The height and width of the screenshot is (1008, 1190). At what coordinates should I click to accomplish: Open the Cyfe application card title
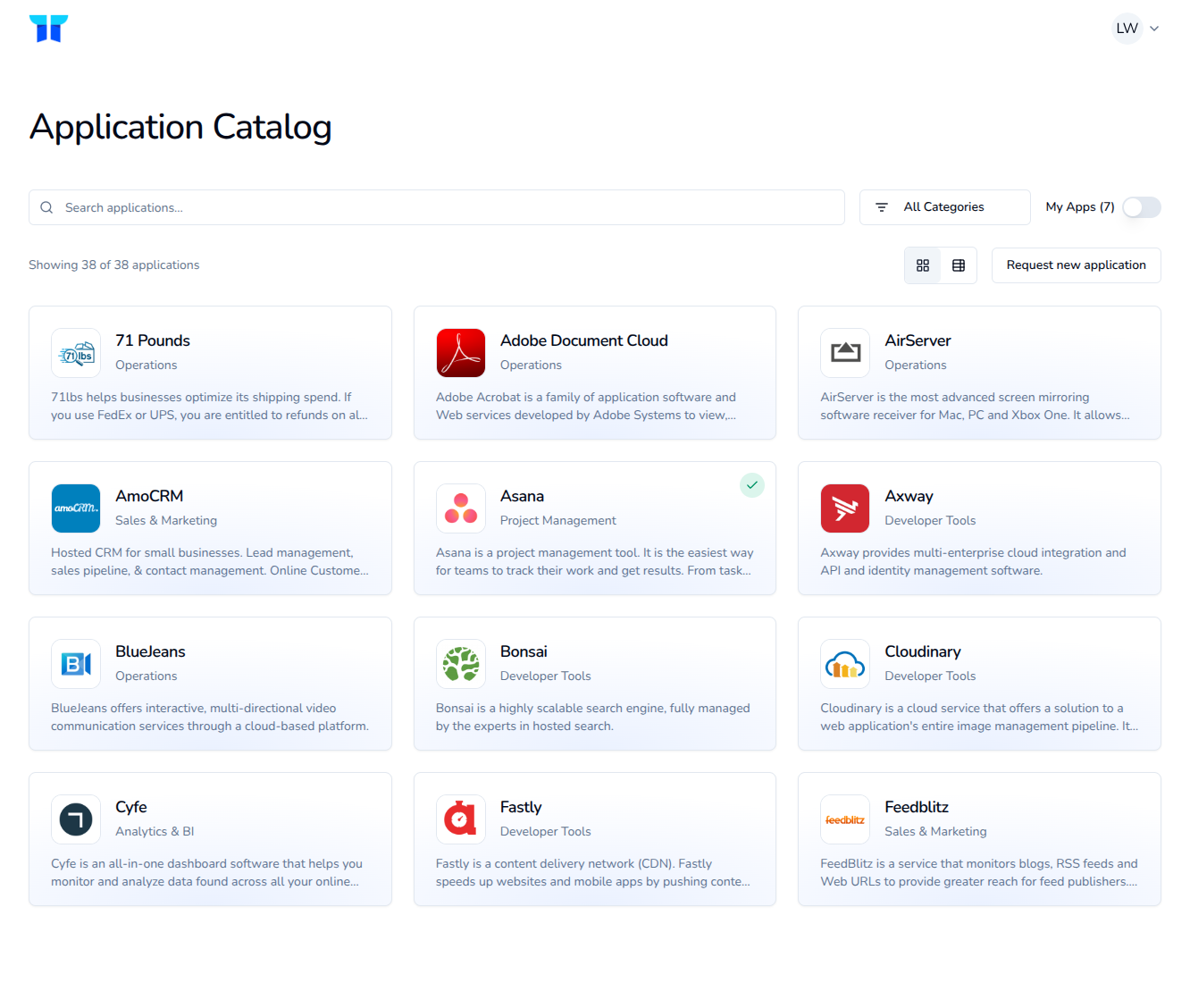(x=131, y=807)
